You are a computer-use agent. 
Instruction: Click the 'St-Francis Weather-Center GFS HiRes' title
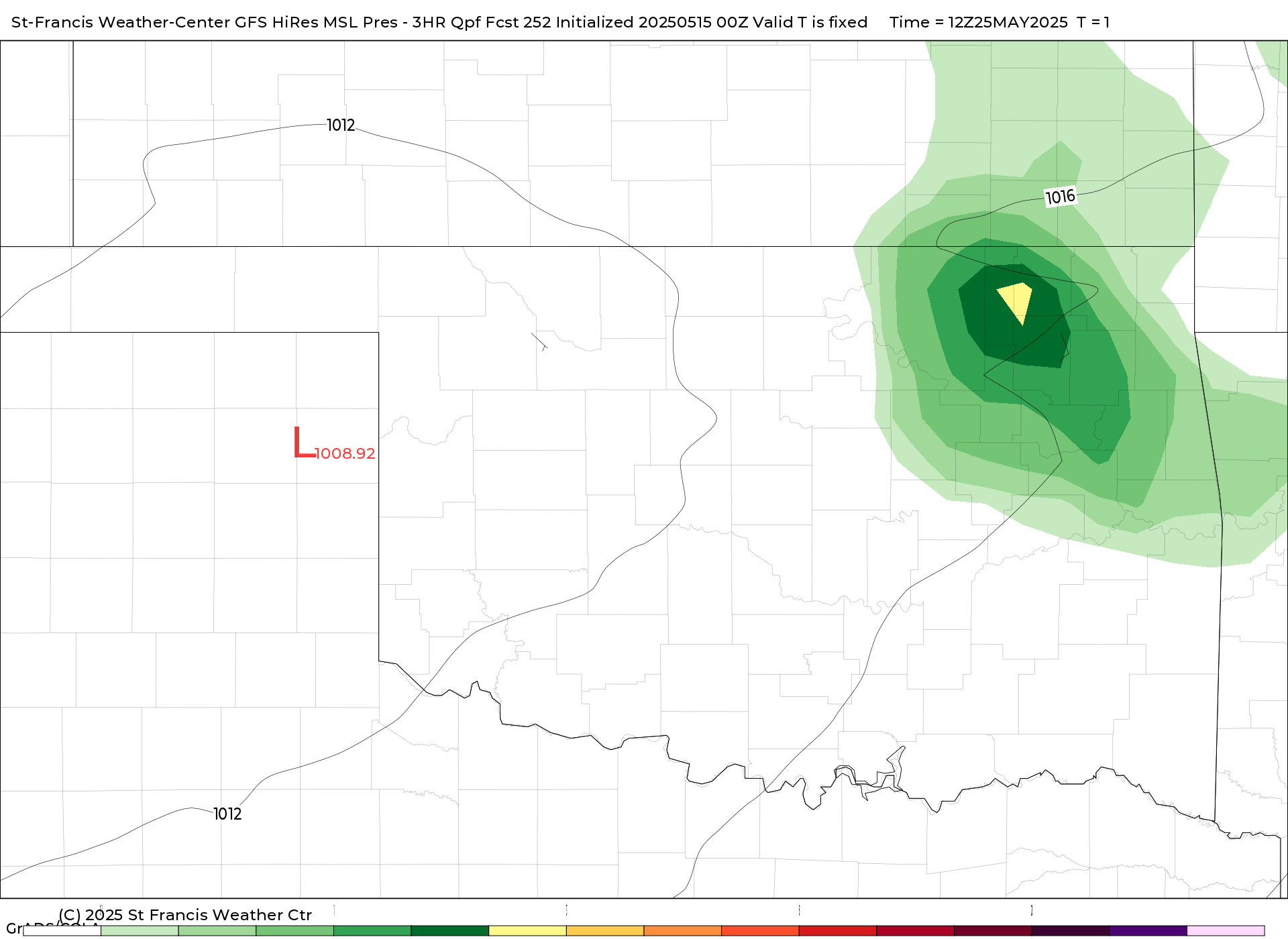point(165,22)
